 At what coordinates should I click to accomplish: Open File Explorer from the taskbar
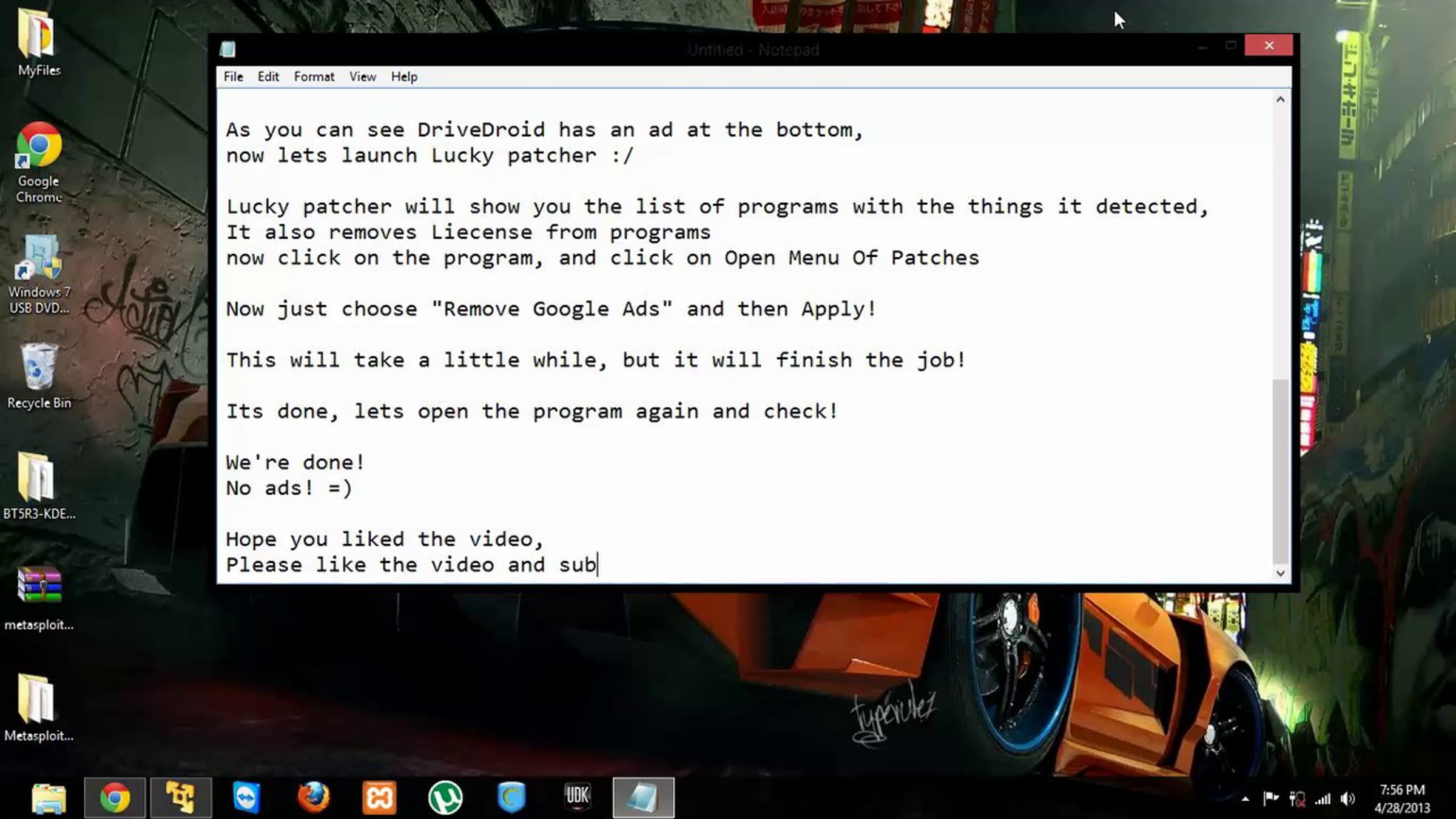click(49, 797)
